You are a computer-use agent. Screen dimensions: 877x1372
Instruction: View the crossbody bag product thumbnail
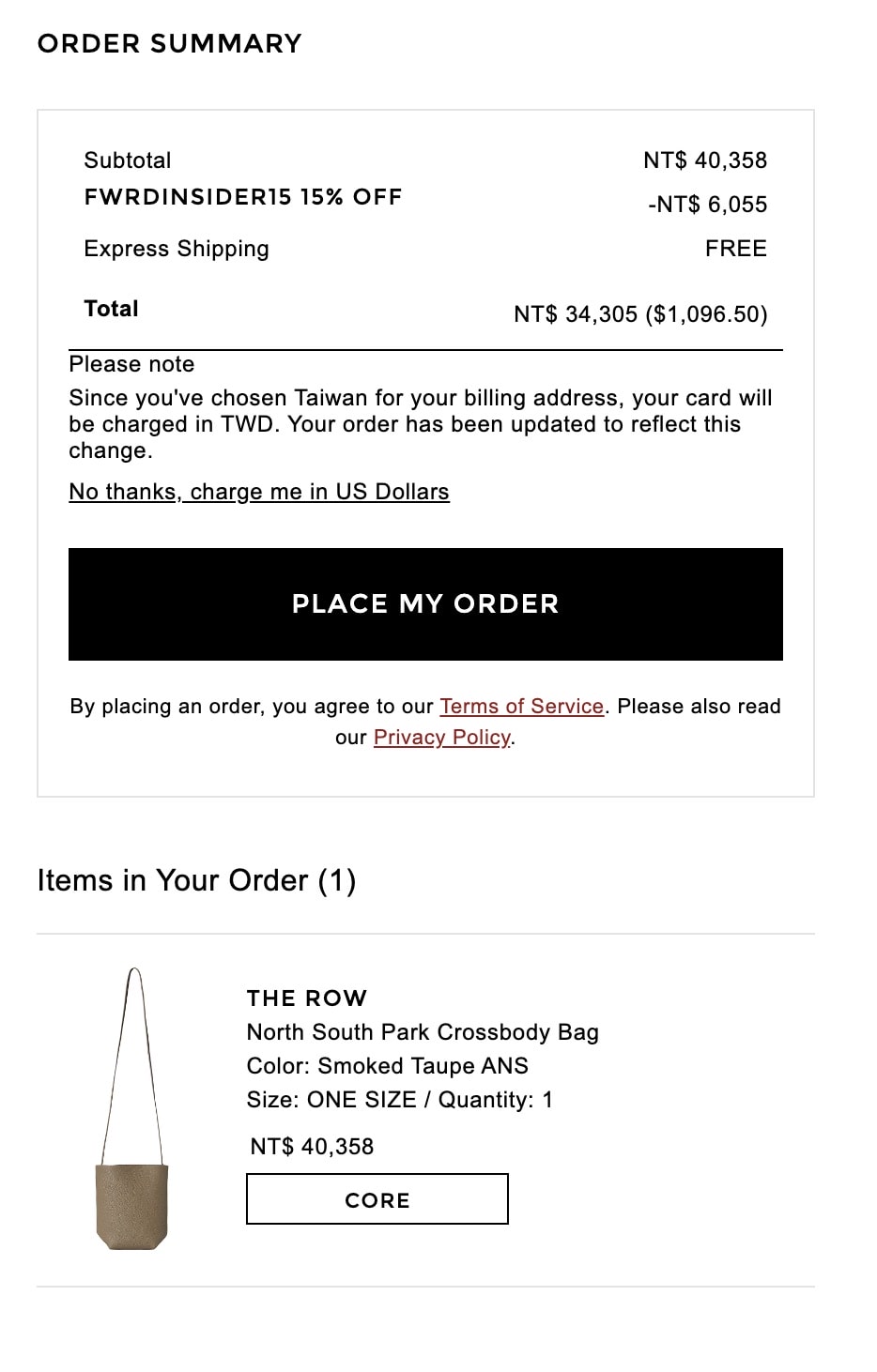click(x=132, y=1109)
